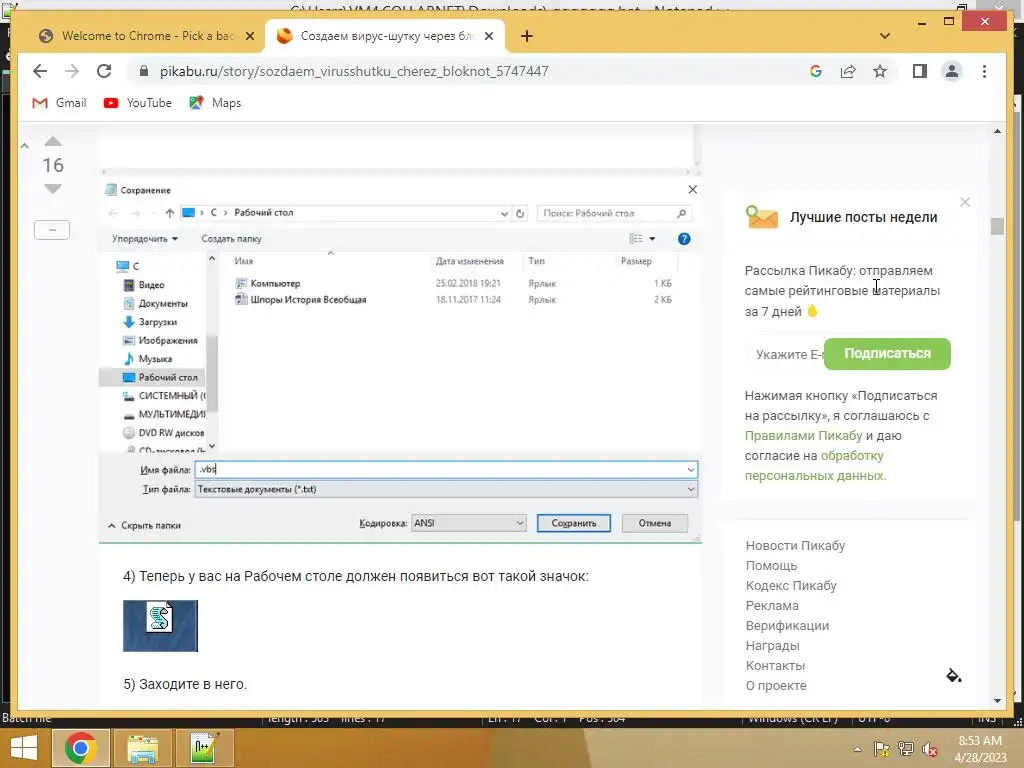Open File Explorer from the taskbar

[x=142, y=748]
